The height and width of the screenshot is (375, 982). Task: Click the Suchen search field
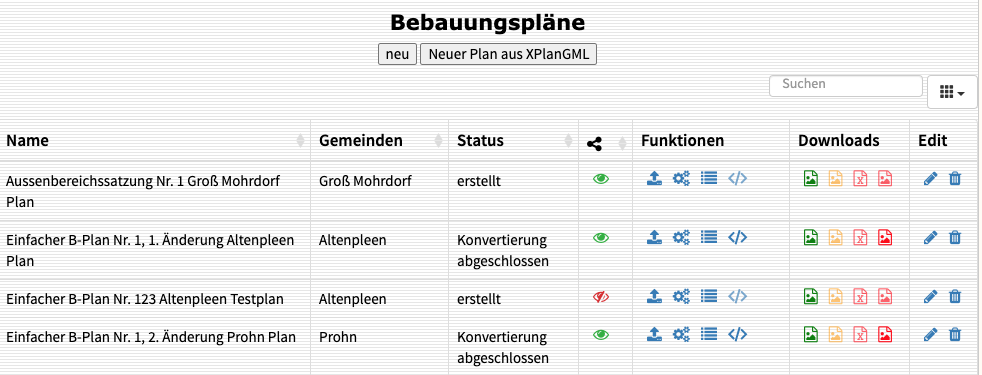(x=845, y=86)
